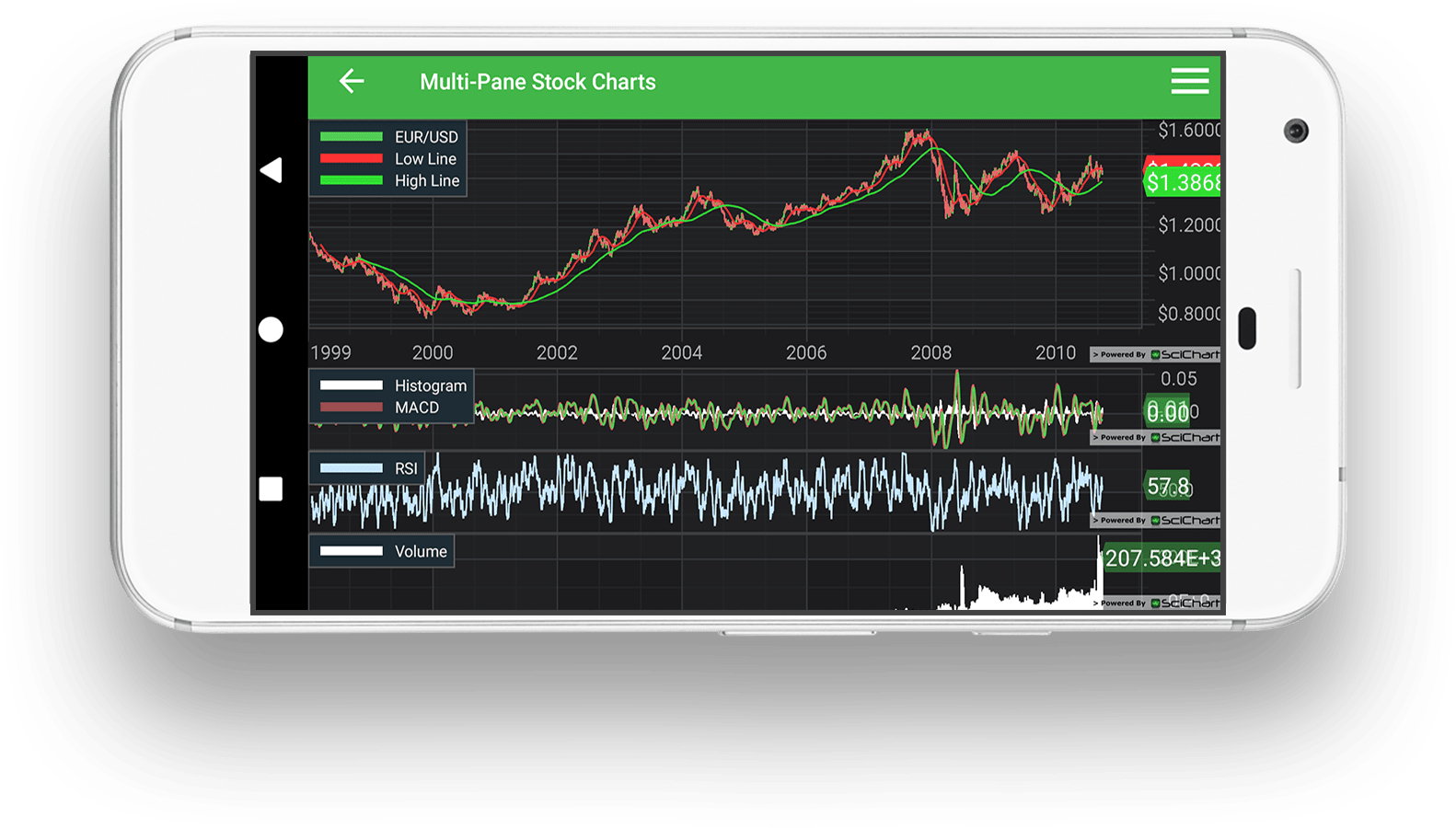Screen dimensions: 1456x828
Task: Click the Histogram white swatch
Action: click(x=352, y=385)
